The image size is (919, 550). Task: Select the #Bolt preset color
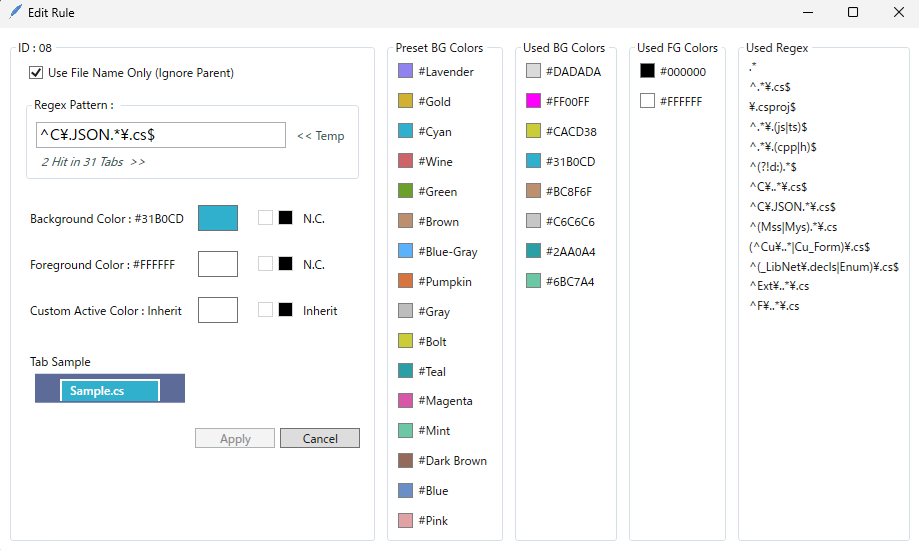coord(423,341)
